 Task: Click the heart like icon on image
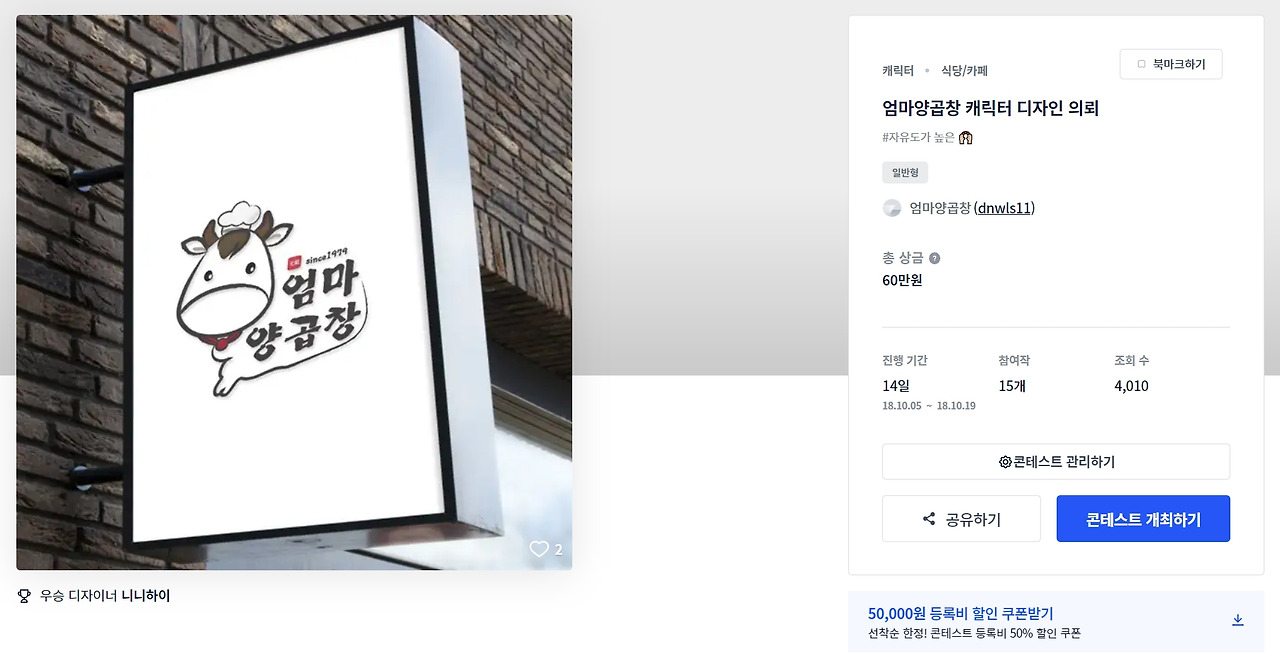[x=539, y=549]
